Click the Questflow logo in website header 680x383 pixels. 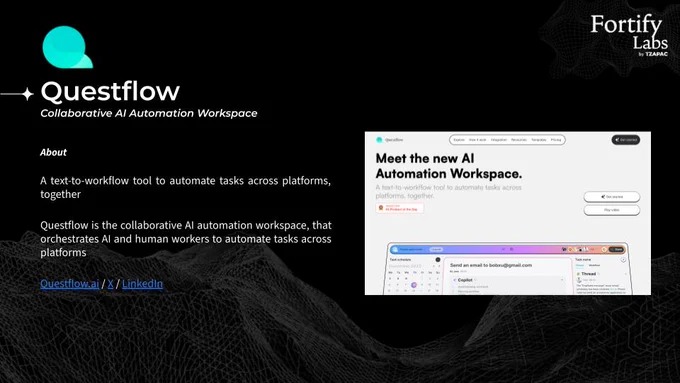tap(389, 140)
